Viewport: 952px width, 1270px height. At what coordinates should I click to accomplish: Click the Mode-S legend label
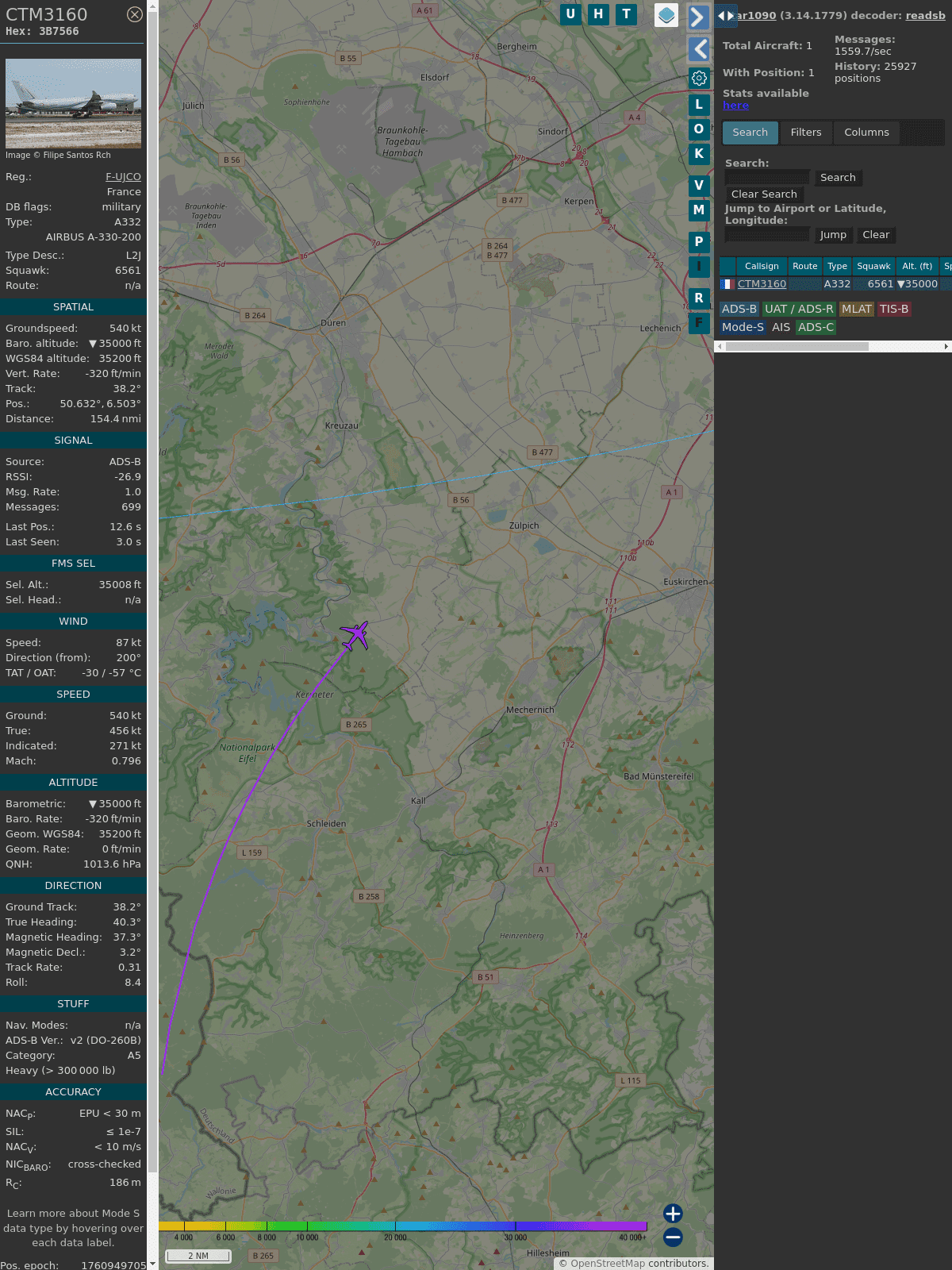tap(743, 327)
